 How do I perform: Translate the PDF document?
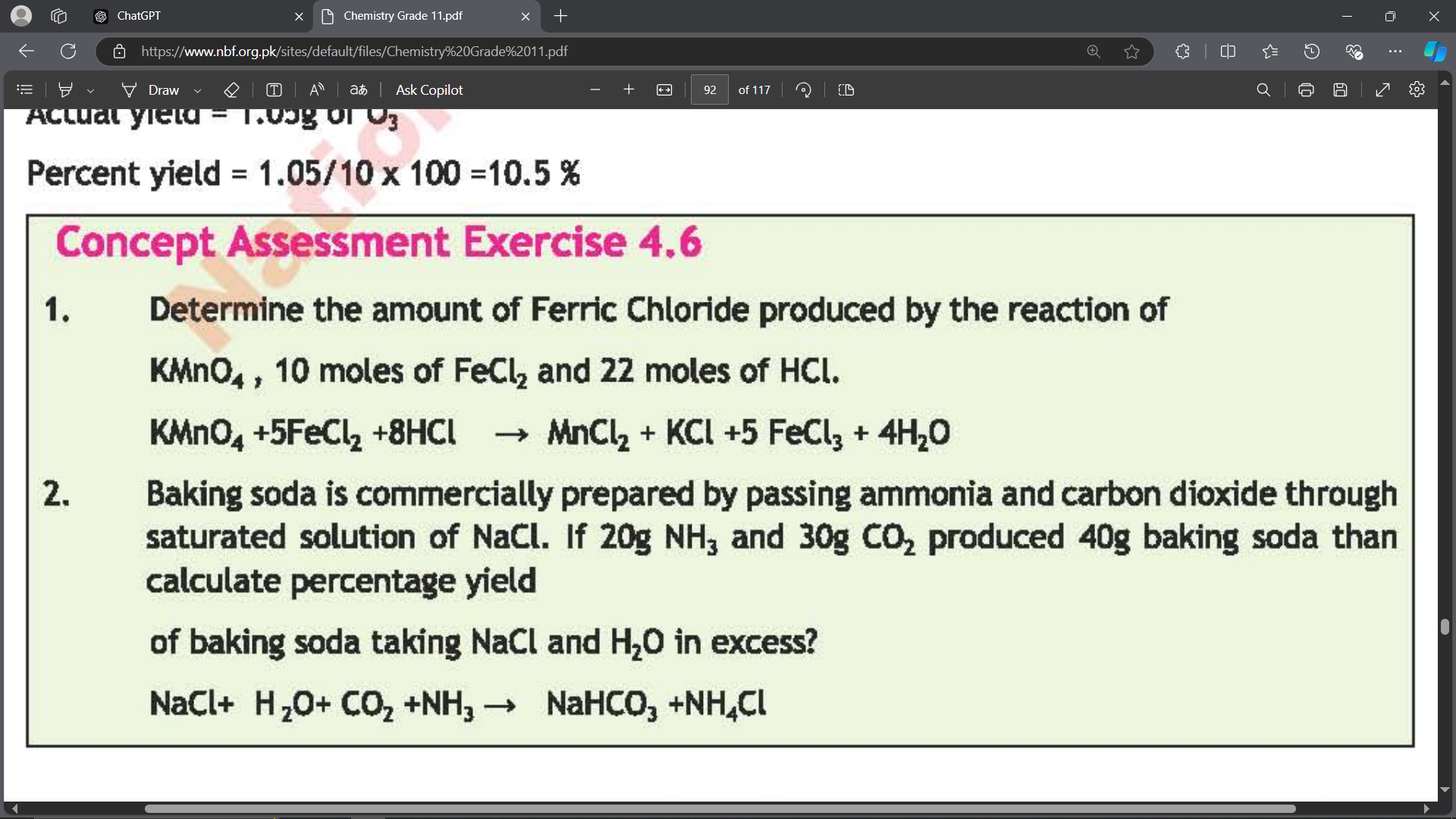359,89
